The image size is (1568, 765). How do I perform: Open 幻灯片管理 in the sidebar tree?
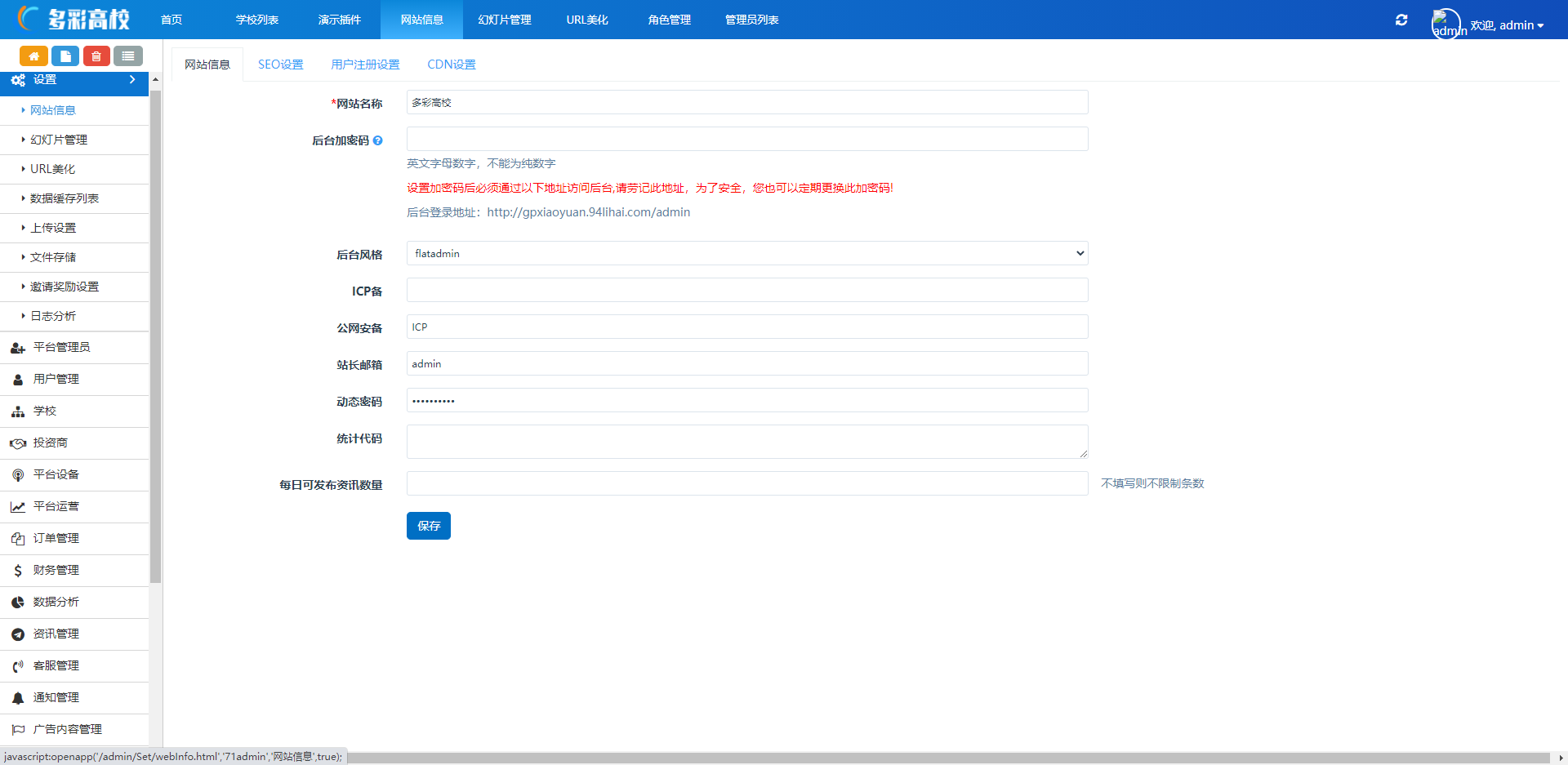pyautogui.click(x=59, y=140)
